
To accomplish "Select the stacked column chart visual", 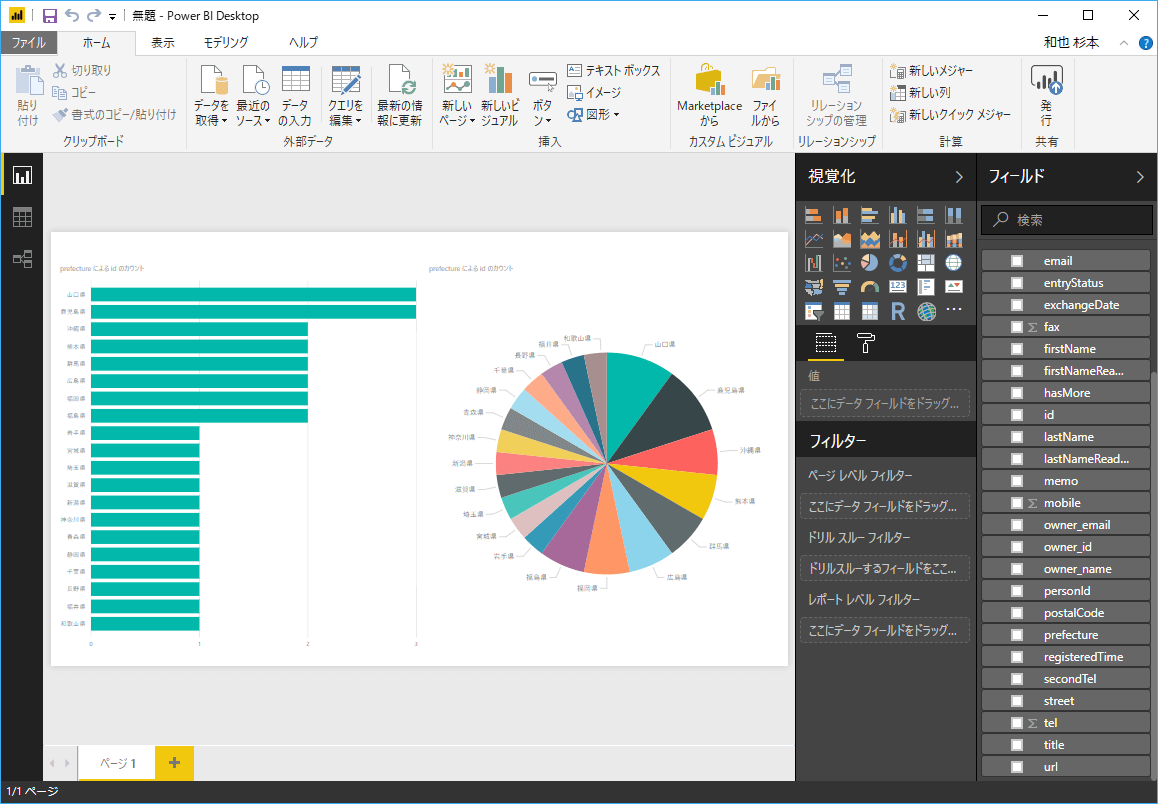I will pyautogui.click(x=841, y=216).
